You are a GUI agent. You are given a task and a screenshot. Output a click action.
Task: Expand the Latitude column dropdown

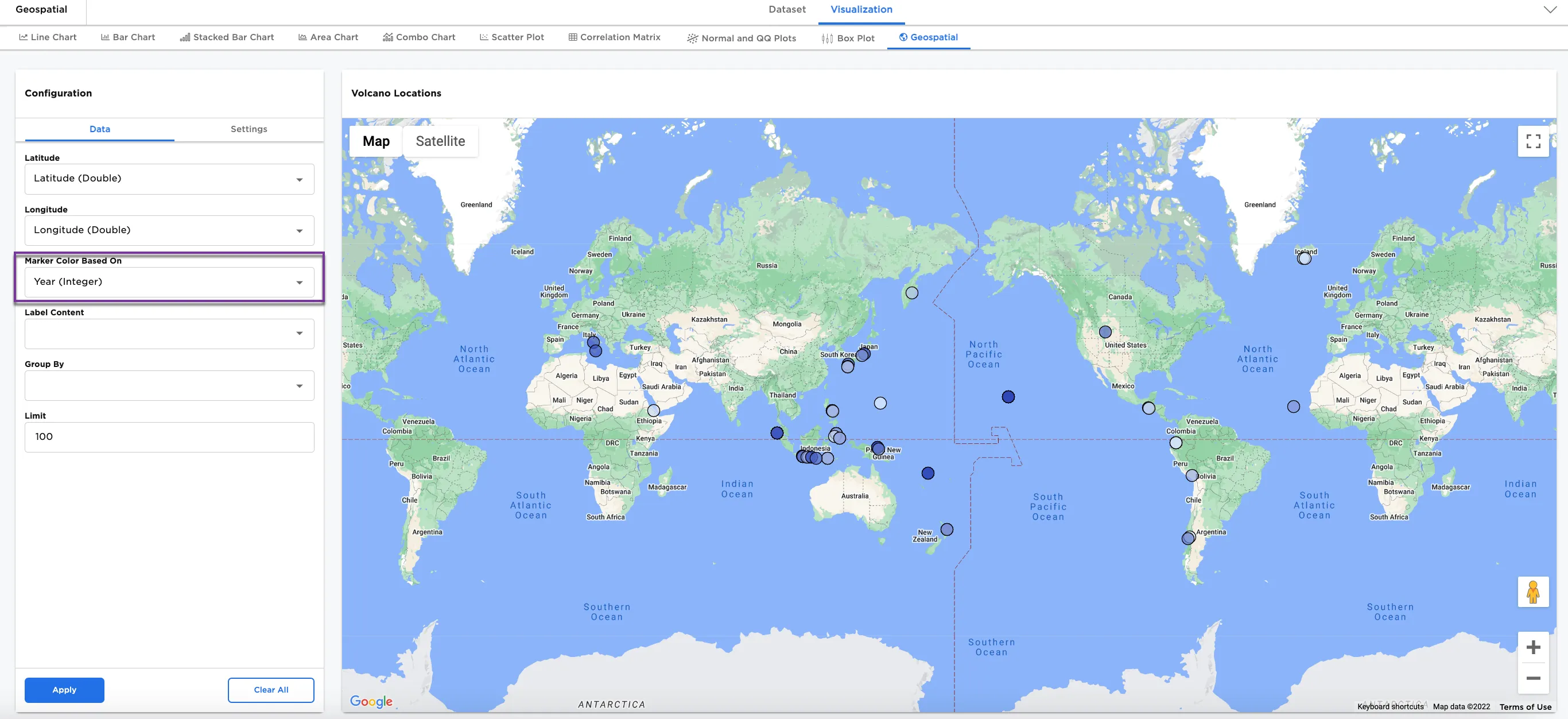click(x=169, y=179)
